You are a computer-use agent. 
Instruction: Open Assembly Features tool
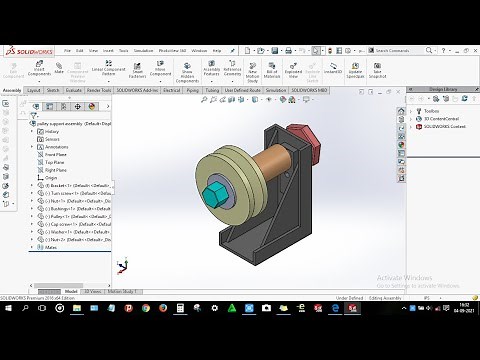212,68
